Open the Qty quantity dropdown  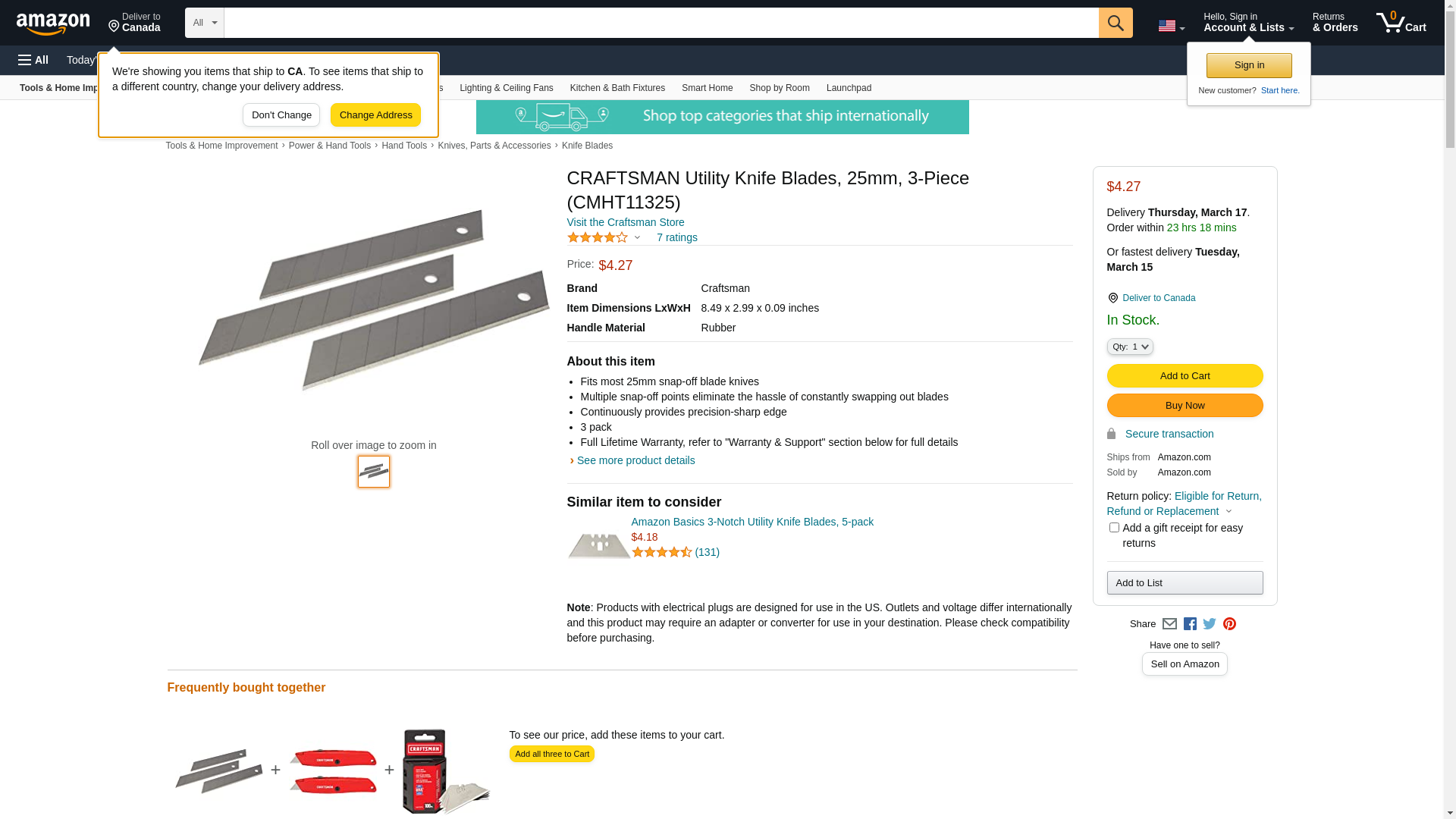[x=1130, y=347]
